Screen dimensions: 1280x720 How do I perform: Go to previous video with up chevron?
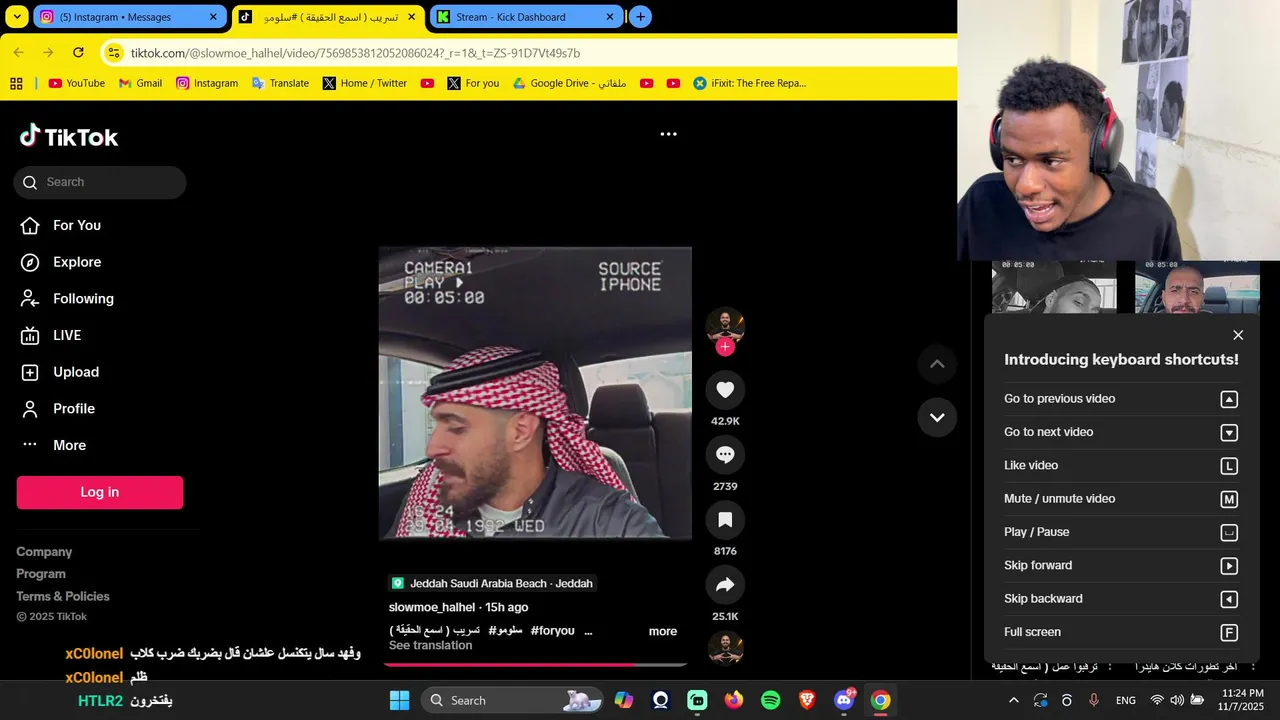pos(937,364)
